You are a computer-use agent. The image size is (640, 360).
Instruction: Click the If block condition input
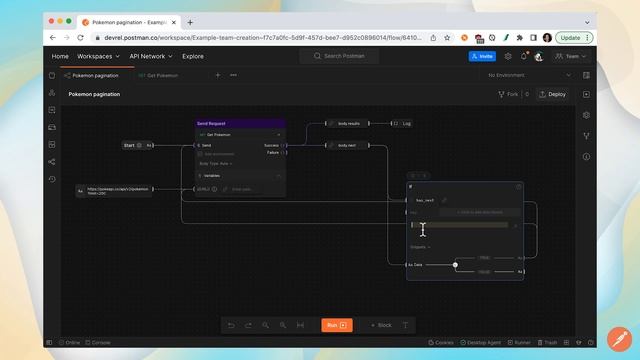[x=460, y=225]
